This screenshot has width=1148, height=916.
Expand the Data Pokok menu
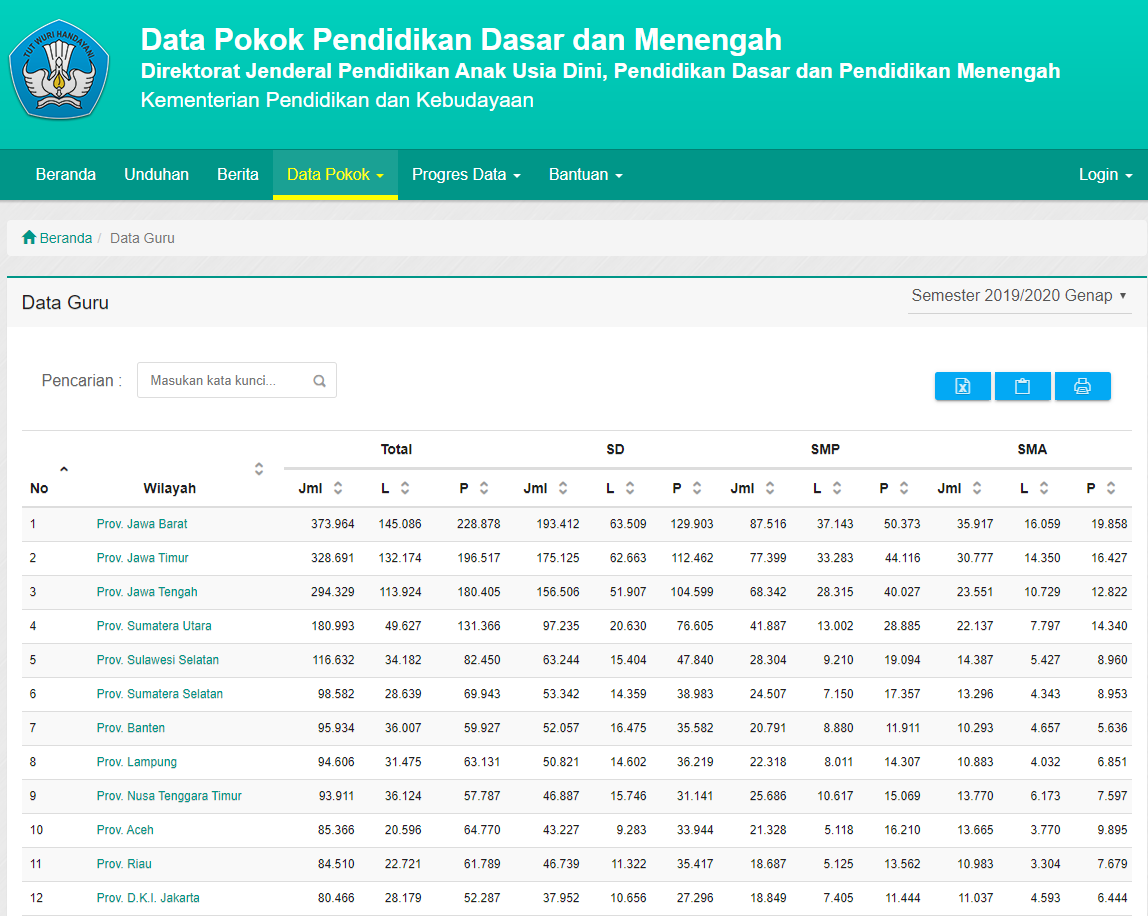click(335, 175)
